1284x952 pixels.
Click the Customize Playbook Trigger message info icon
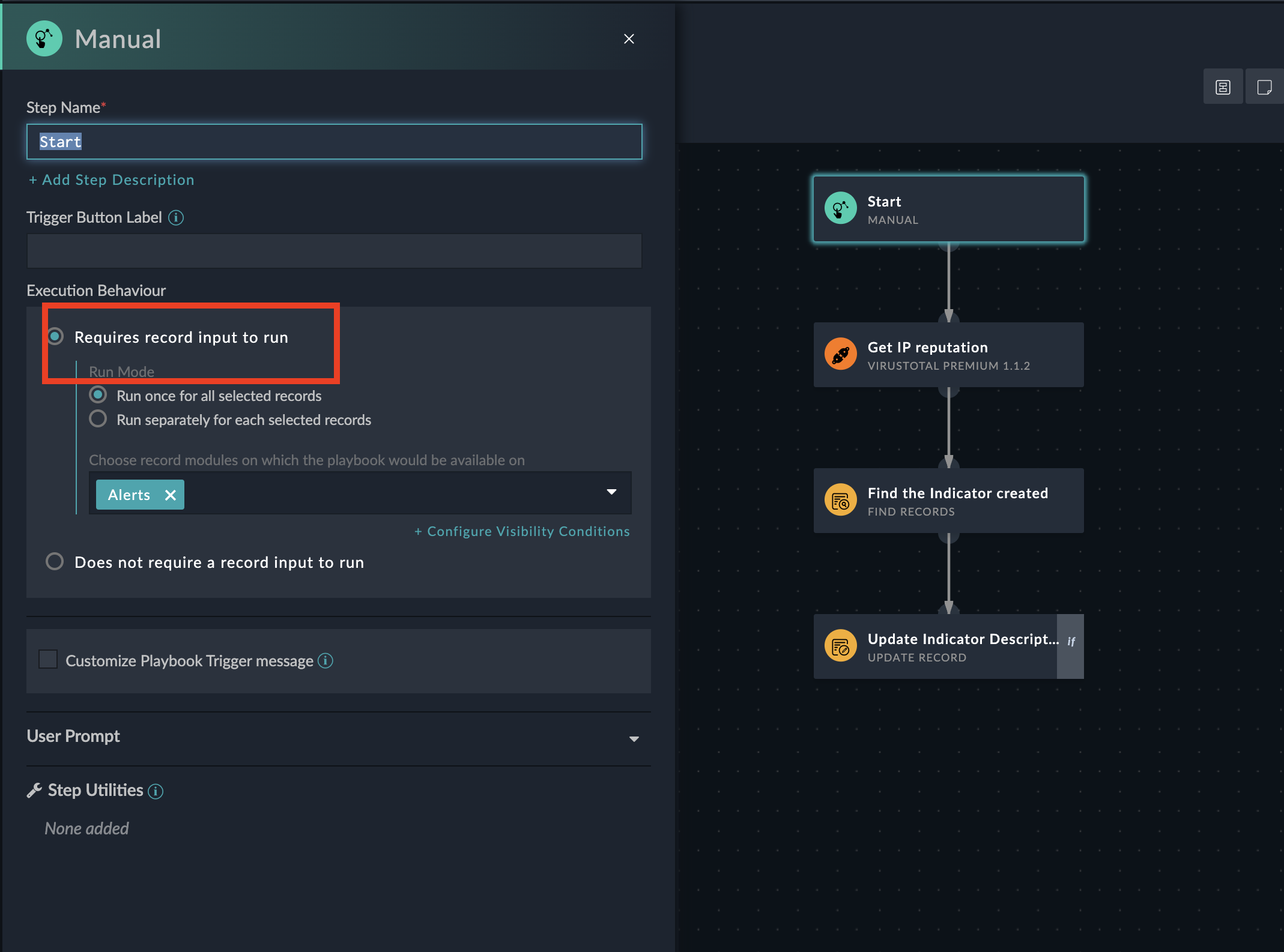coord(326,661)
